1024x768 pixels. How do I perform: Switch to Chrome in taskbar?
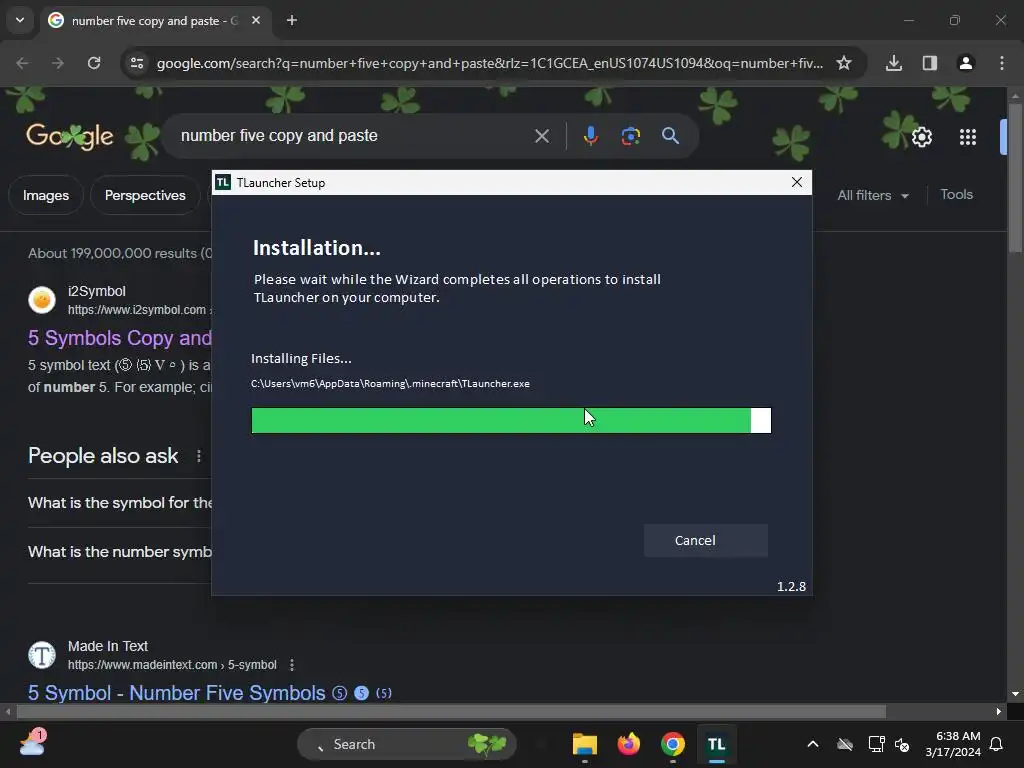[x=673, y=744]
